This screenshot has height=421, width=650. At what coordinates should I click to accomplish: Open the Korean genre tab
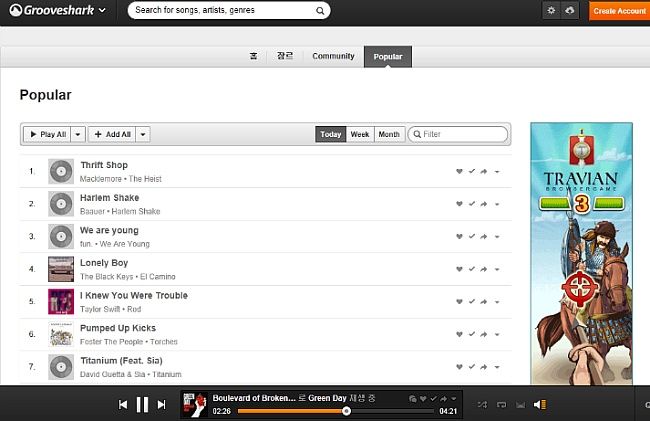click(285, 56)
